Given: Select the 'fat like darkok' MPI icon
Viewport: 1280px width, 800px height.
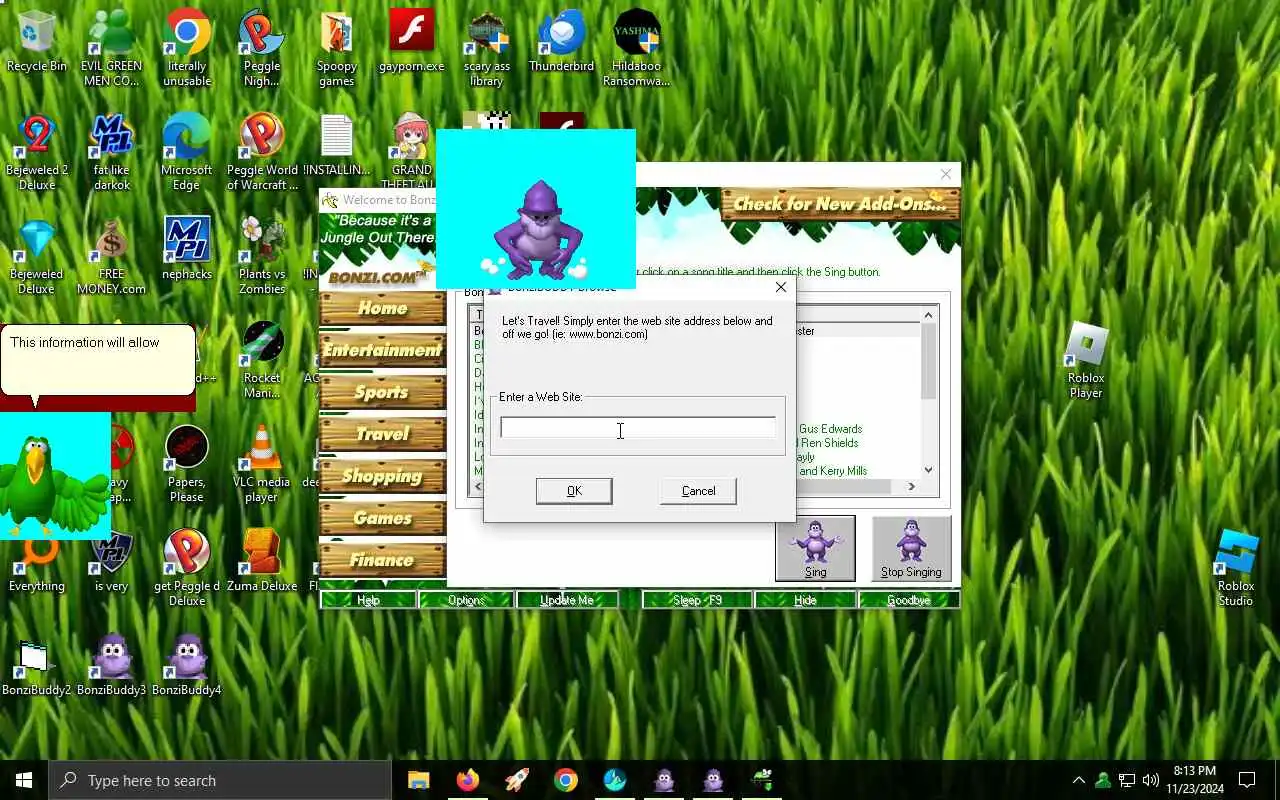Looking at the screenshot, I should pyautogui.click(x=112, y=152).
